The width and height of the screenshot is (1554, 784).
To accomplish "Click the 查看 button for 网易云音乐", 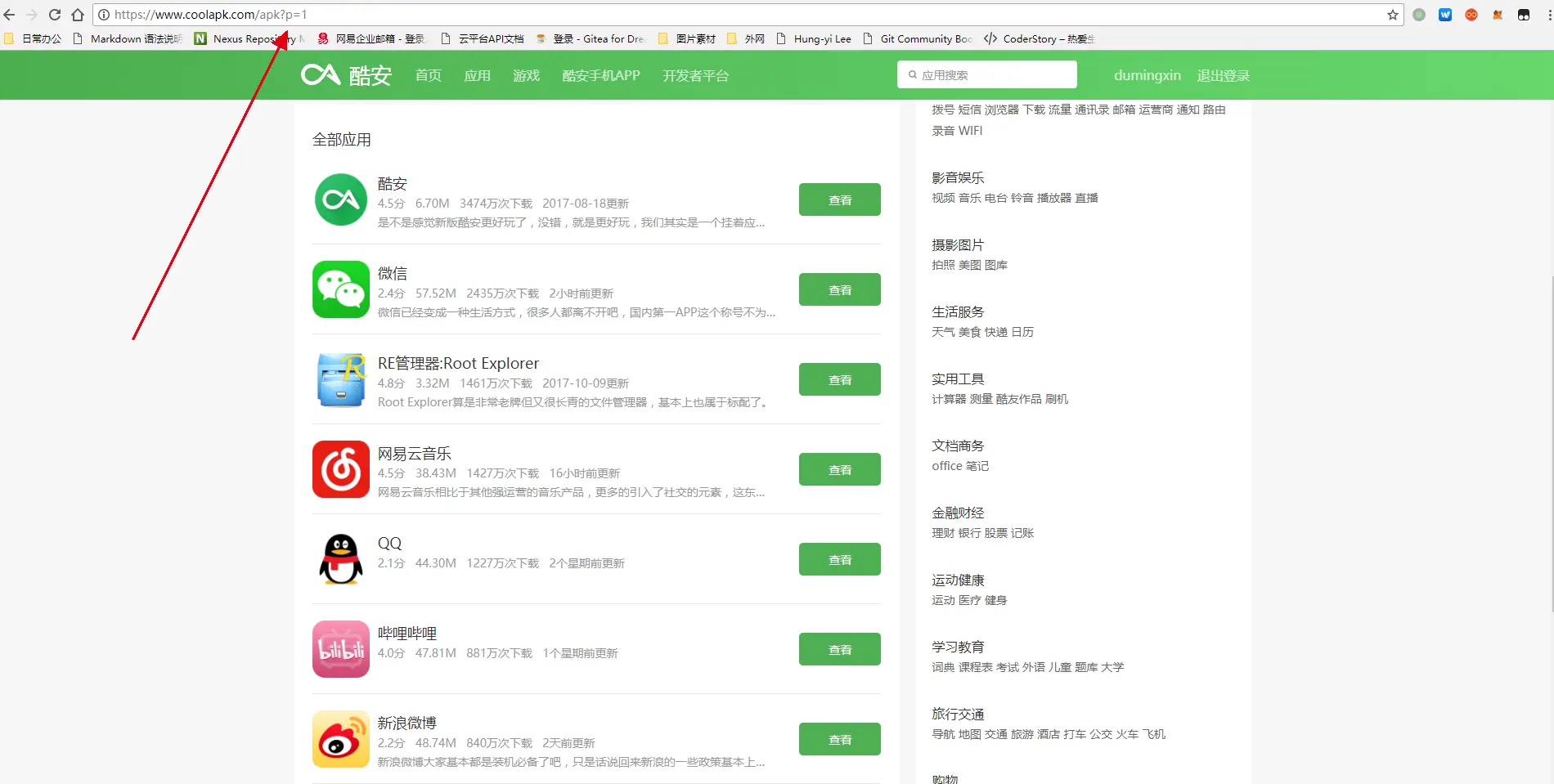I will pyautogui.click(x=840, y=469).
